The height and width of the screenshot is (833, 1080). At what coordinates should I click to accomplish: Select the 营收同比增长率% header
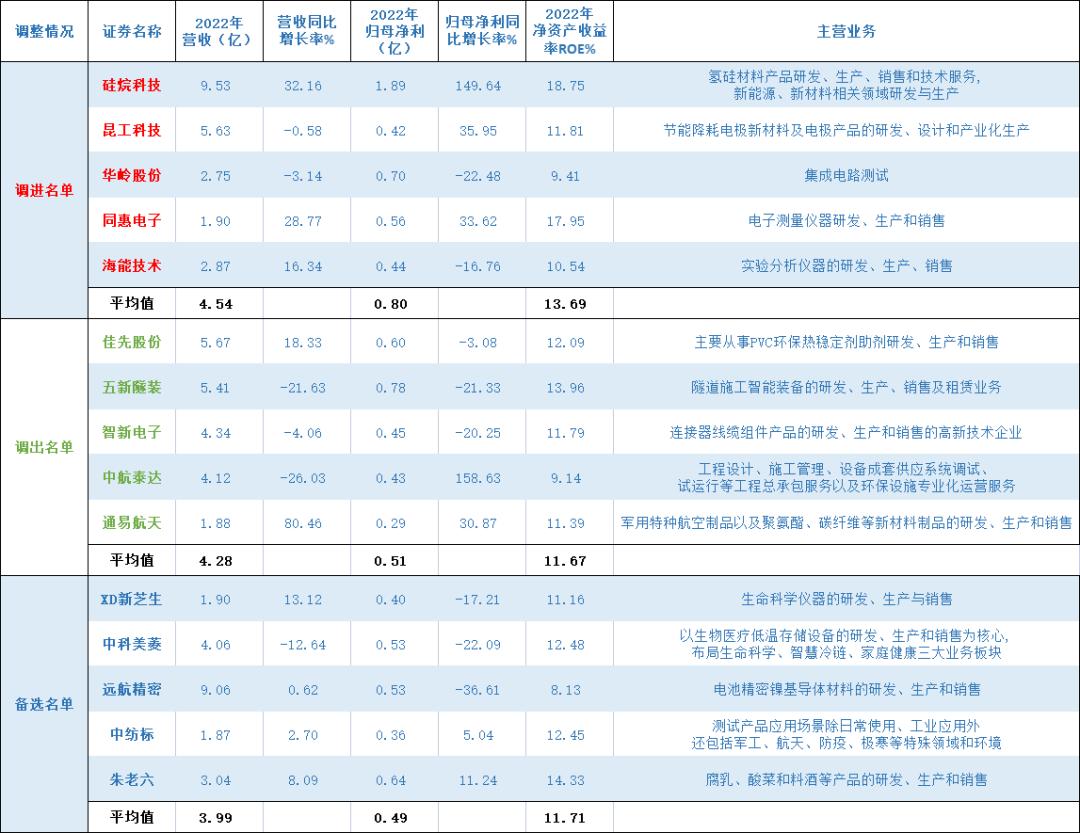click(307, 31)
